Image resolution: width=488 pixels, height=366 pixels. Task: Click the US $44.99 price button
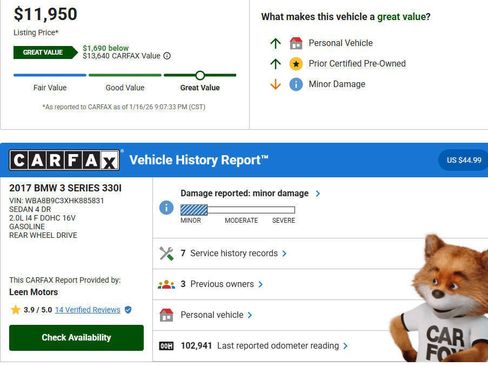pos(464,160)
